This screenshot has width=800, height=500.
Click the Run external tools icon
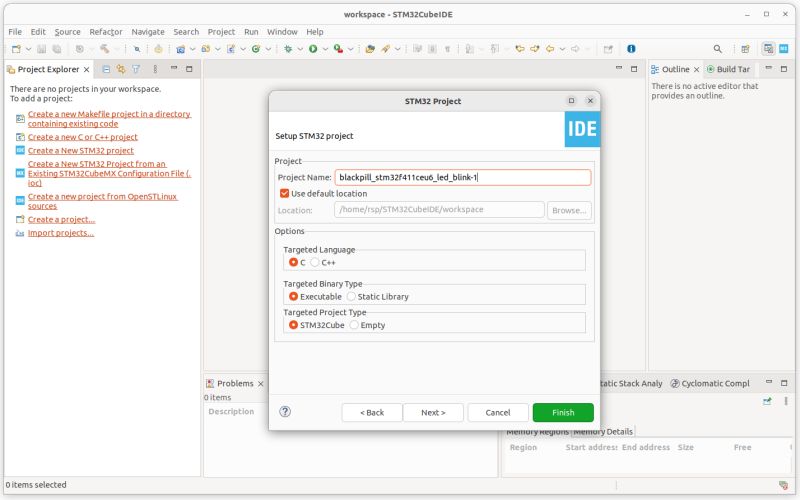point(338,49)
